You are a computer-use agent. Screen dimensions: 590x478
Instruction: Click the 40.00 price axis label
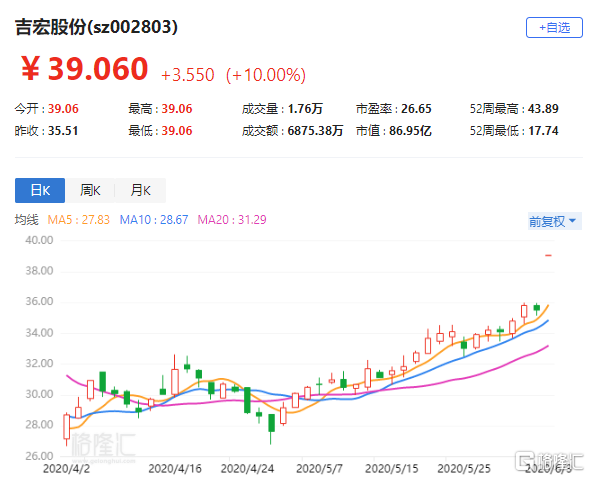point(39,240)
